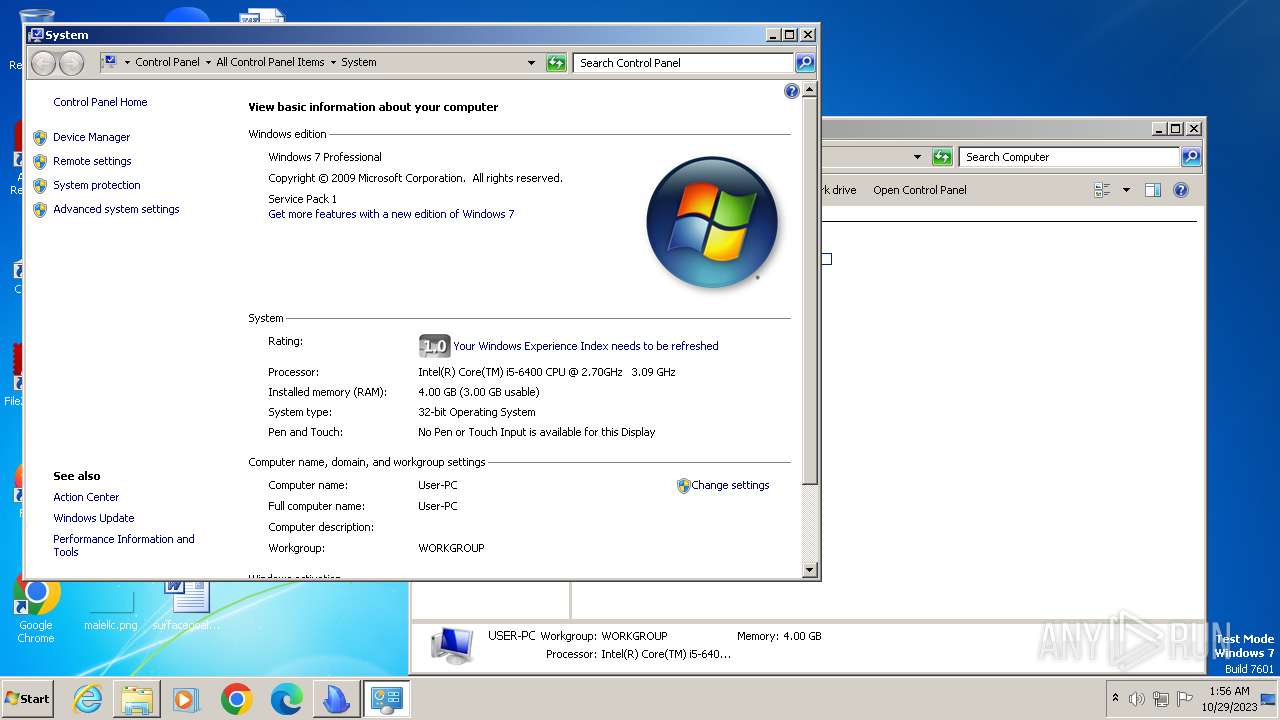The width and height of the screenshot is (1280, 720).
Task: Click the All Control Panel Items breadcrumb
Action: pos(270,62)
